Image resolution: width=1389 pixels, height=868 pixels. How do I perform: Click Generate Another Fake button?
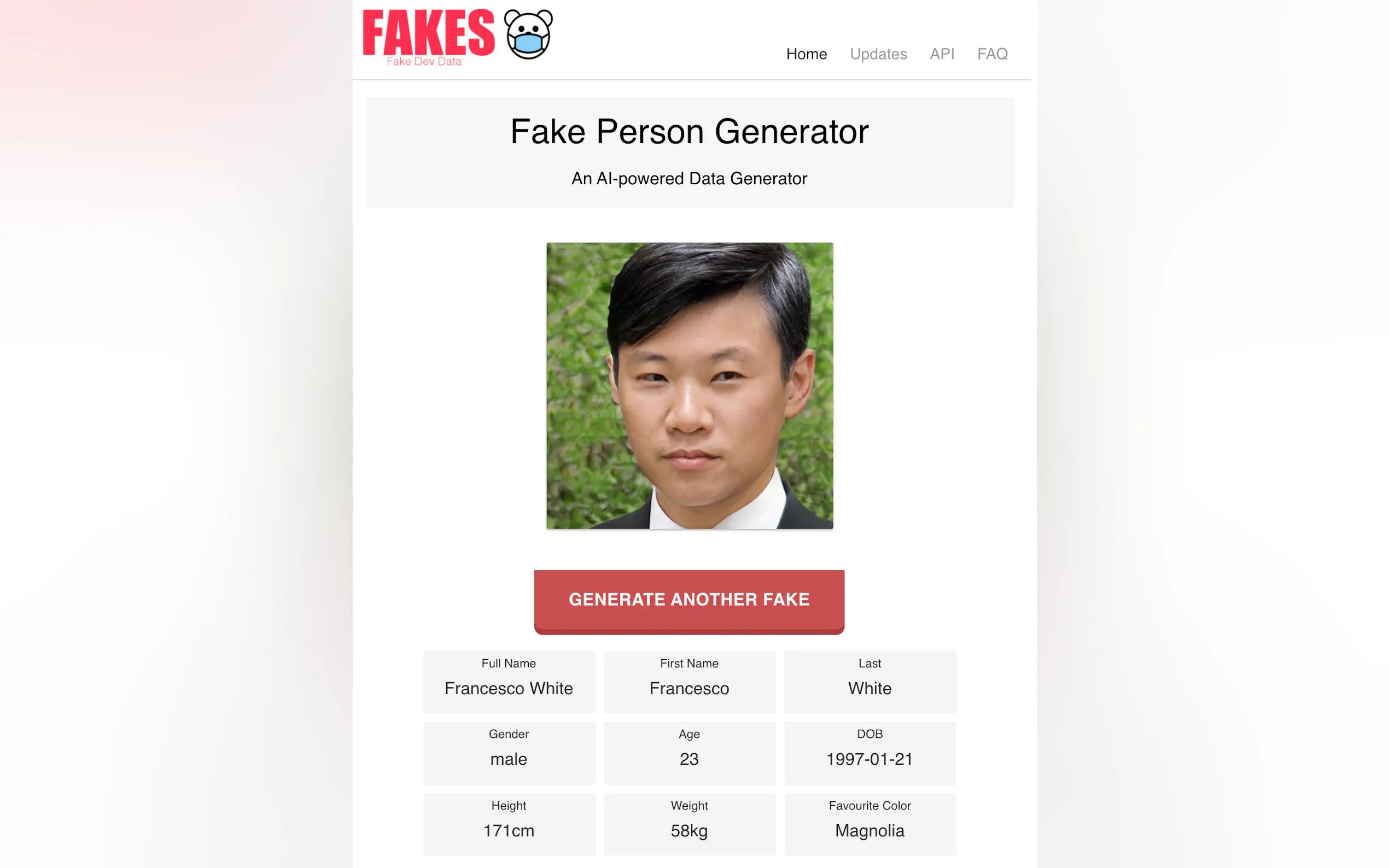tap(689, 602)
